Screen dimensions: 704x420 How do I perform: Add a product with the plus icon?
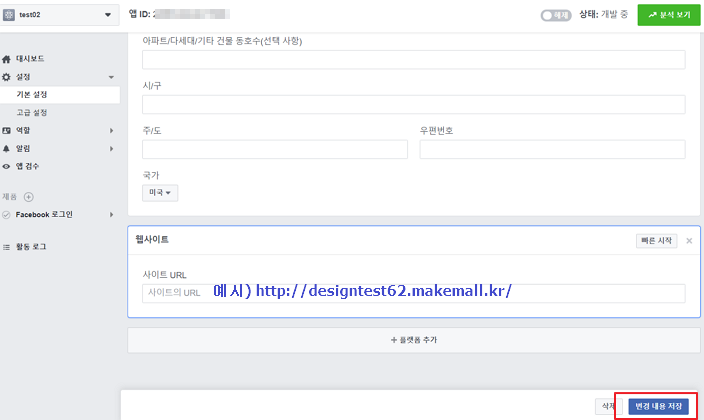[x=29, y=197]
